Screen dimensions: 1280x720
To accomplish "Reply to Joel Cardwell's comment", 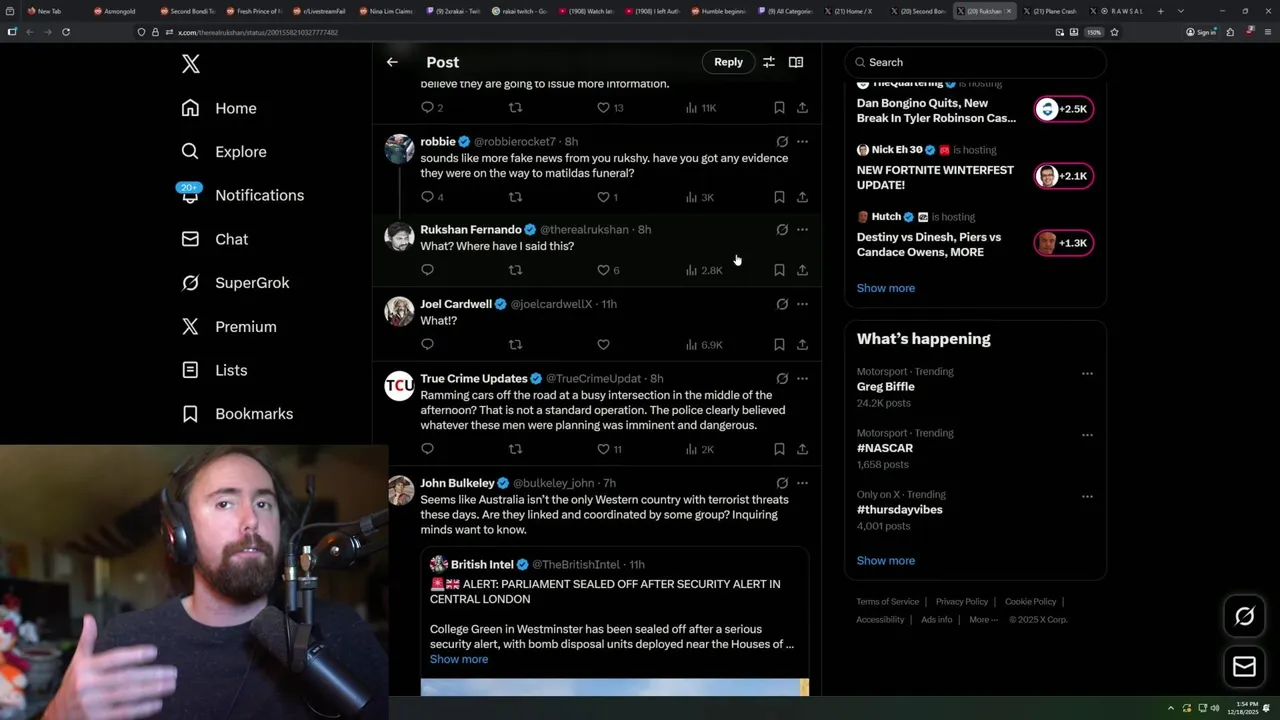I will (427, 345).
